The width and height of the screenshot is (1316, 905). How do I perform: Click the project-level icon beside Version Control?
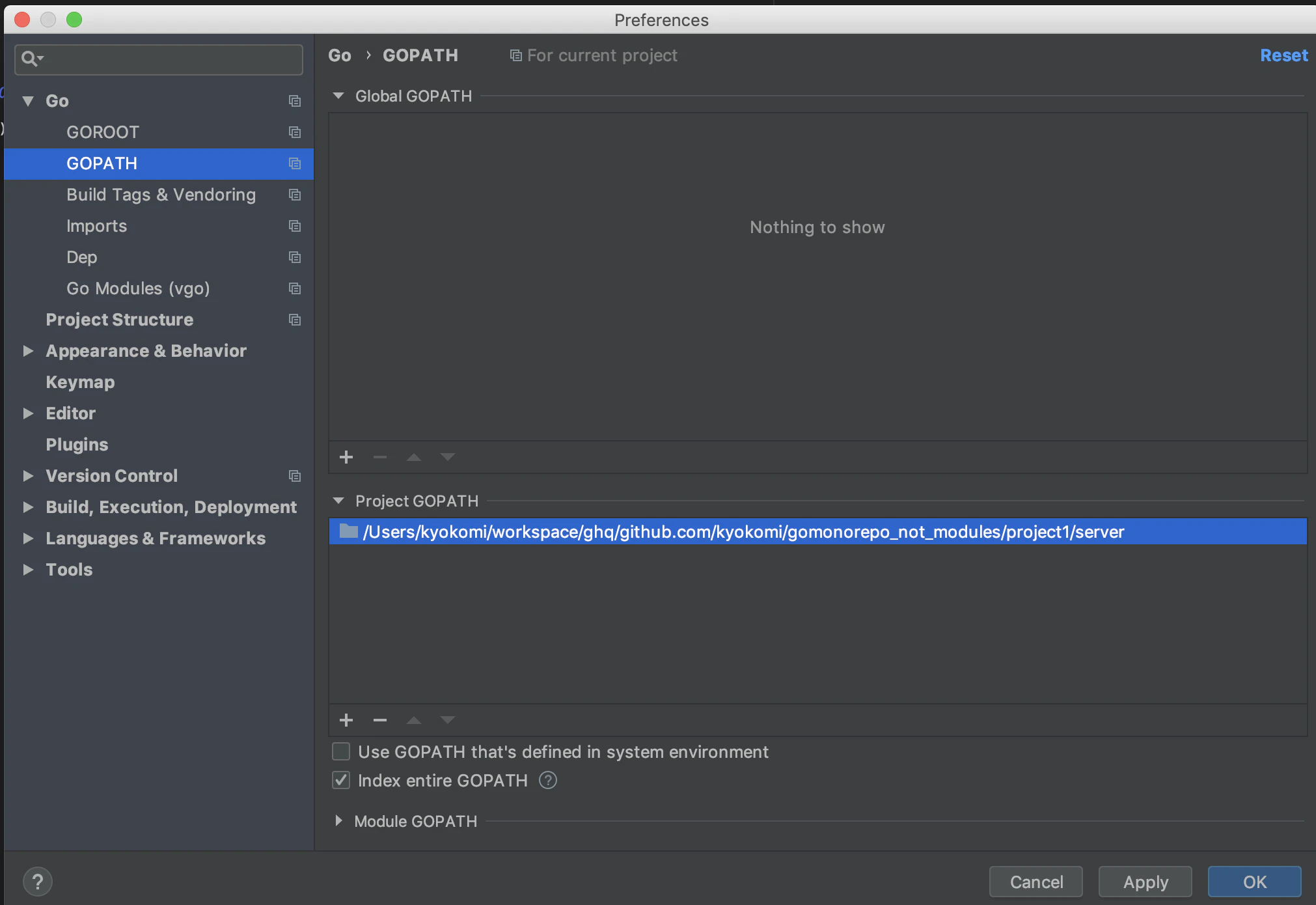coord(295,476)
